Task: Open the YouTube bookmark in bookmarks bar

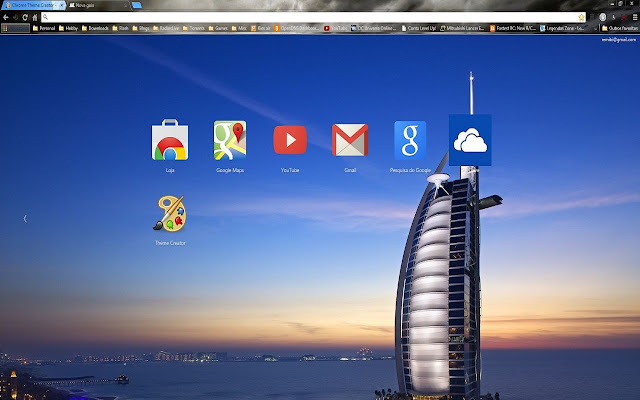Action: (335, 28)
